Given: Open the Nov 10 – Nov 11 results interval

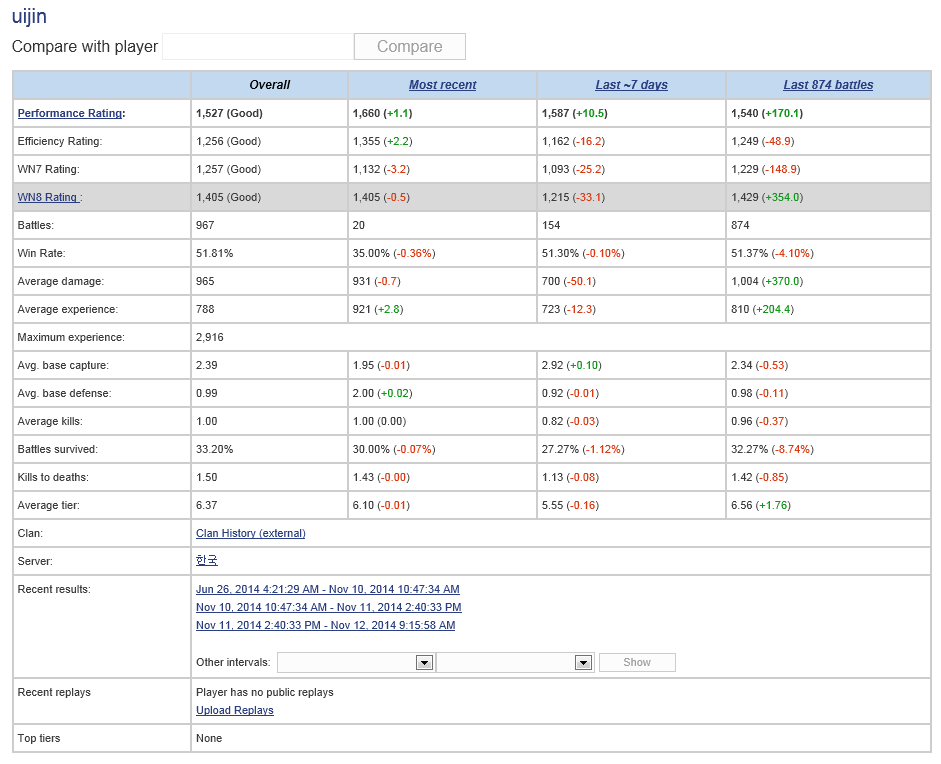Looking at the screenshot, I should (328, 607).
